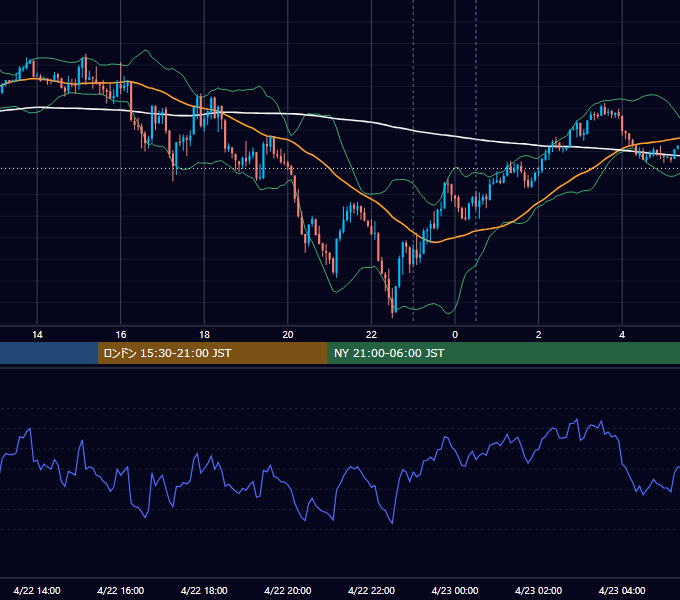Click the 4/22 20:00 time label

pos(288,590)
